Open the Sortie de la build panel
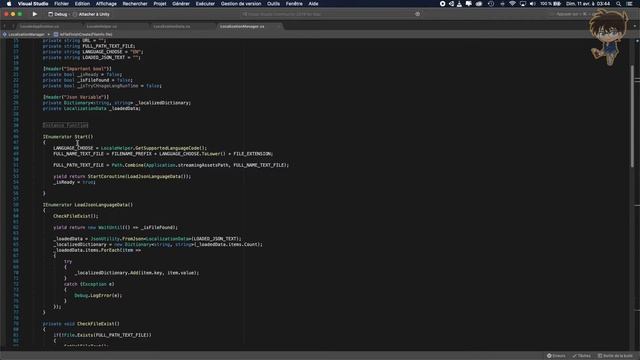The image size is (640, 360). [615, 356]
